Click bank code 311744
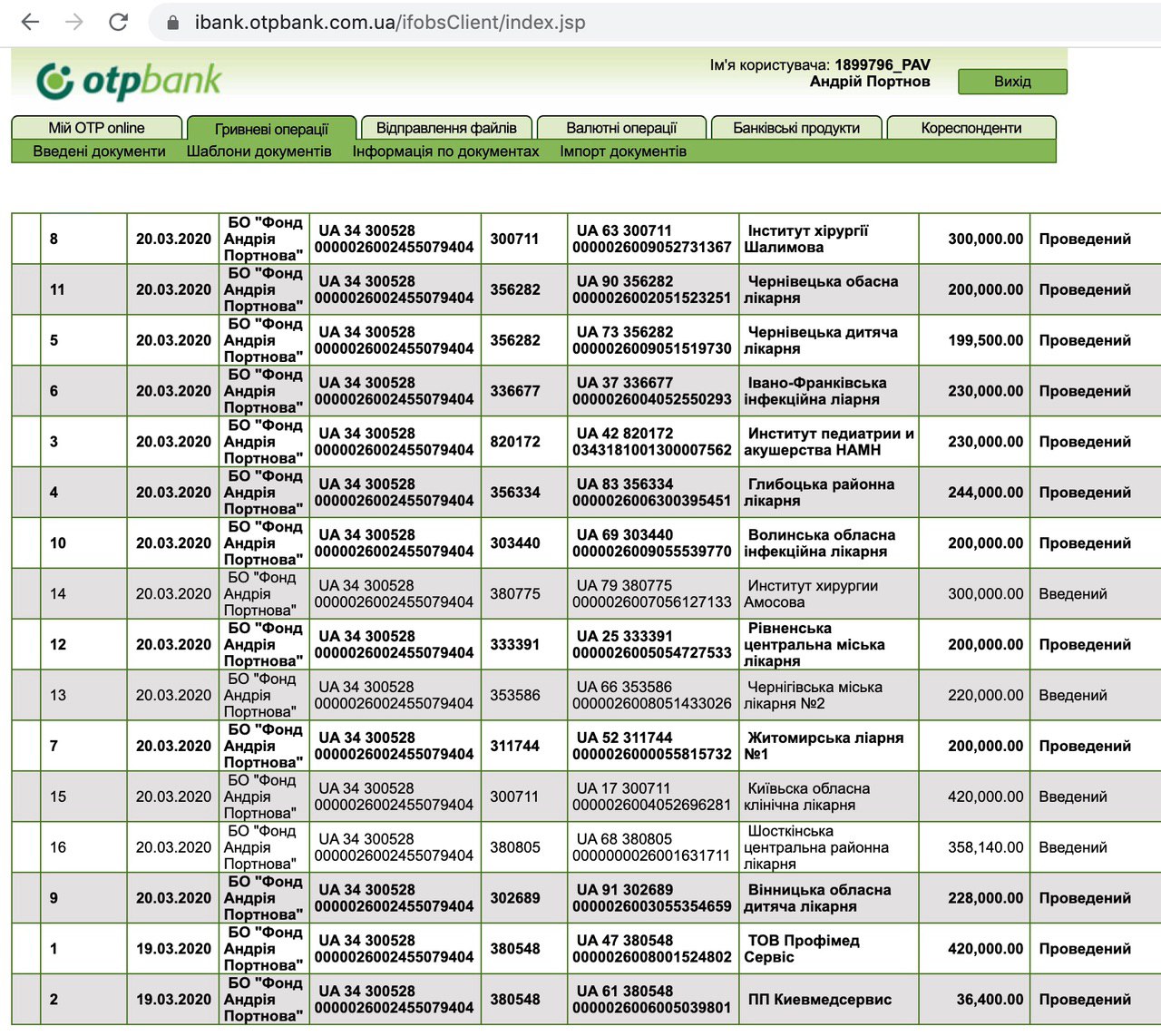Viewport: 1161px width, 1036px height. [515, 747]
